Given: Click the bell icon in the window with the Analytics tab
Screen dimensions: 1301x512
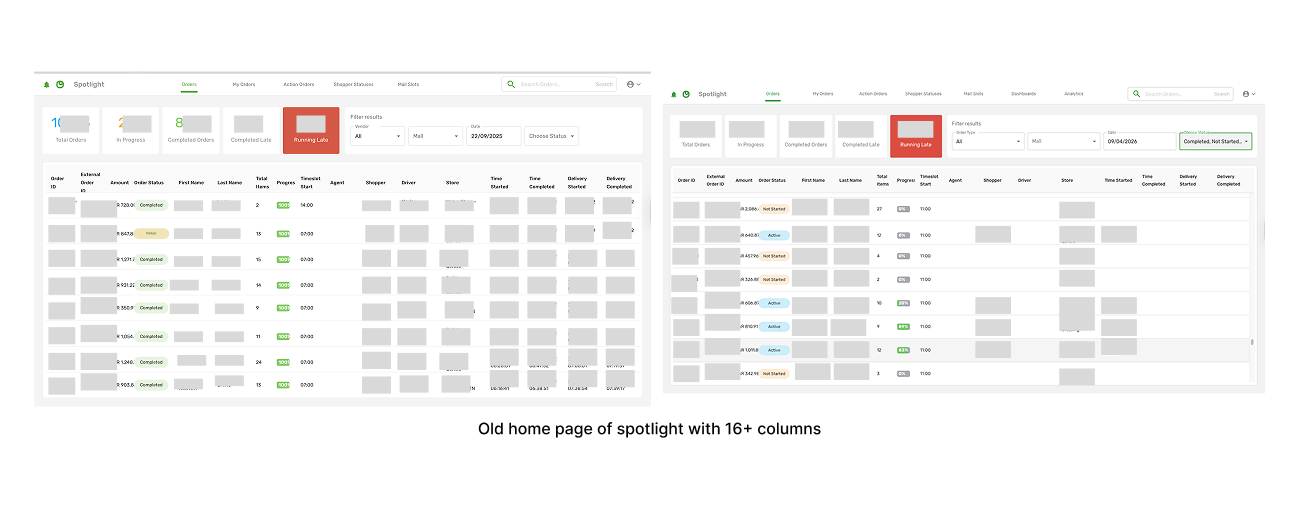Looking at the screenshot, I should click(674, 94).
